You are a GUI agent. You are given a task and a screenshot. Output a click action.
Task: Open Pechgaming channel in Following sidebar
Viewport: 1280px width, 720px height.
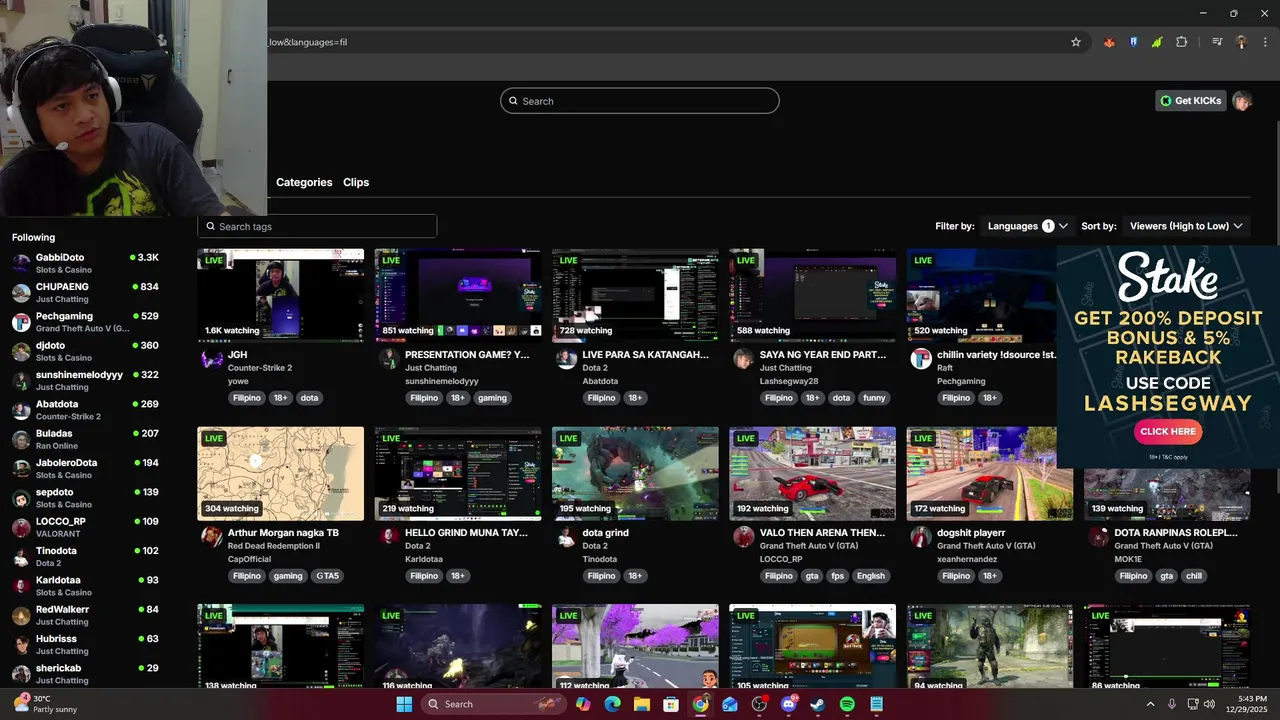(85, 322)
